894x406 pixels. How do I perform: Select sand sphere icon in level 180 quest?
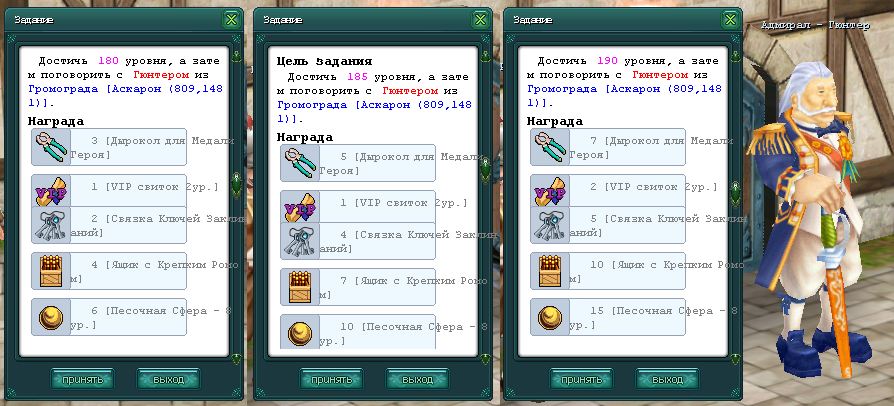(51, 316)
